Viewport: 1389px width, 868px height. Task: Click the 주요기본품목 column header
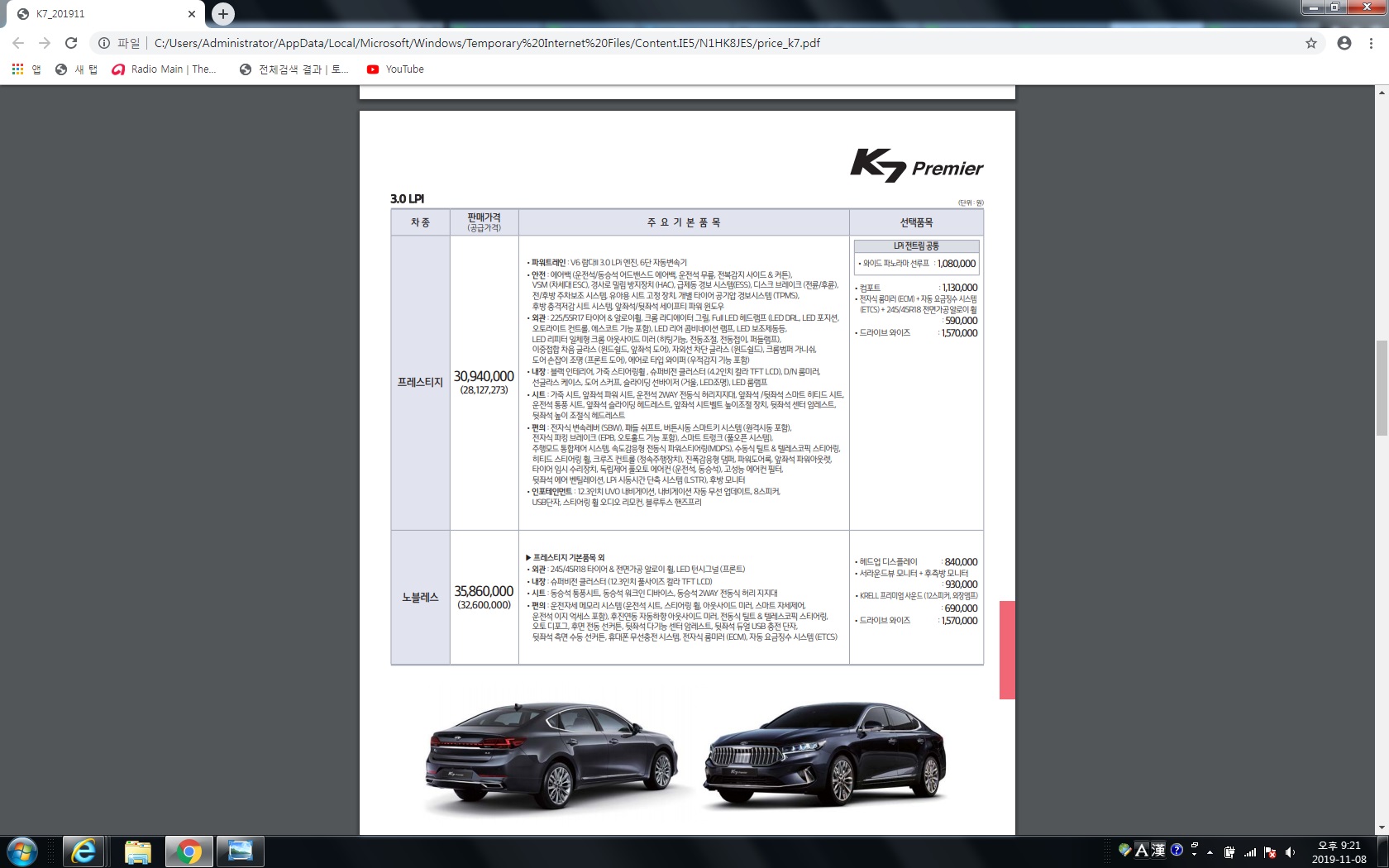point(684,222)
